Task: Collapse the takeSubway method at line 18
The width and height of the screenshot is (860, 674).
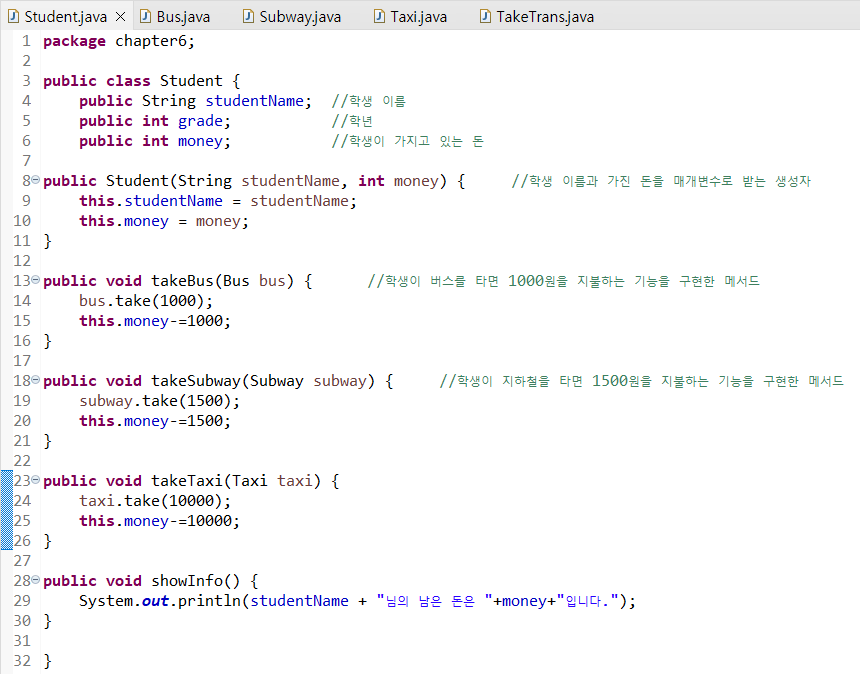Action: tap(36, 380)
